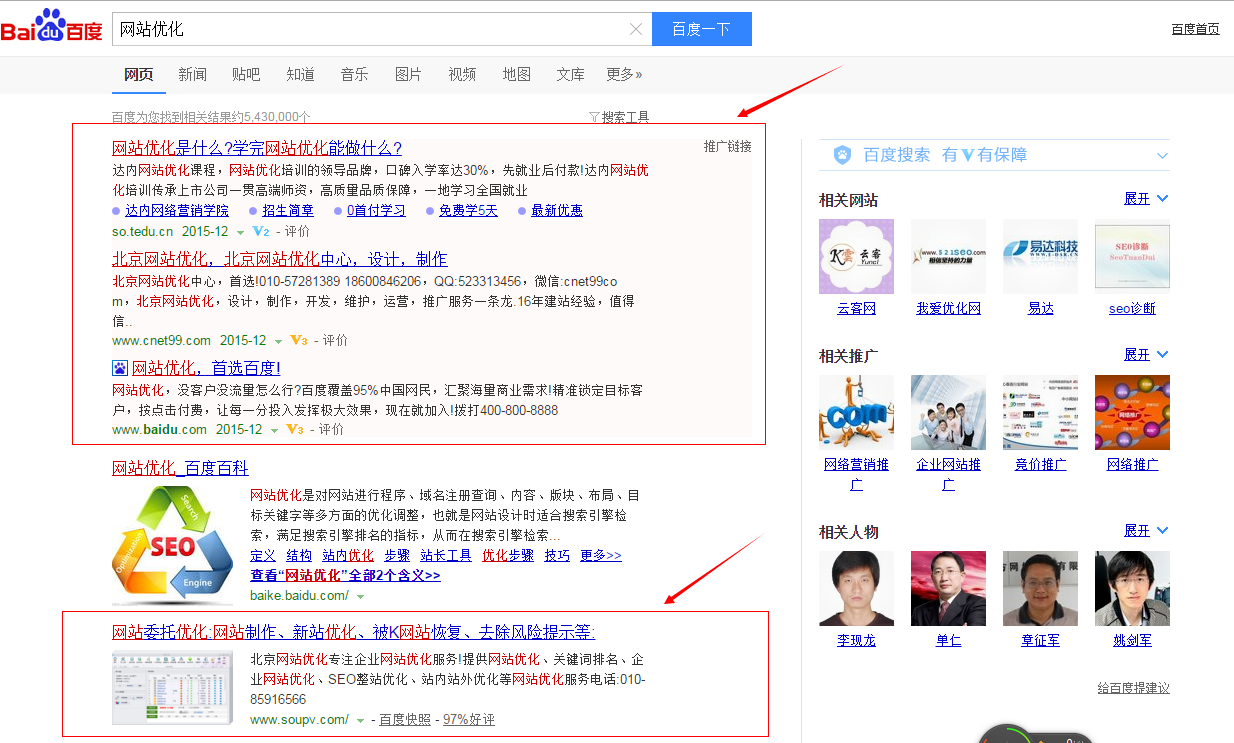Click the 达内网络营销学院 sublink
Viewport: 1234px width, 743px height.
[x=177, y=210]
